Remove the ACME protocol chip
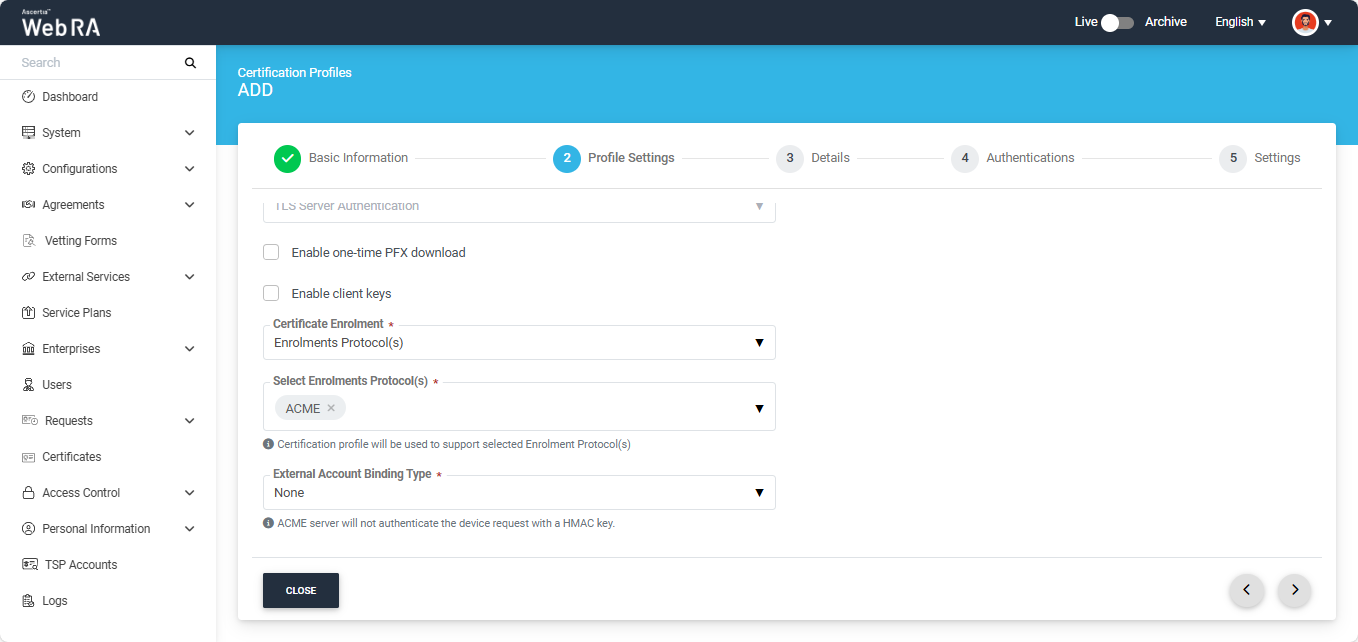The width and height of the screenshot is (1358, 642). [331, 408]
